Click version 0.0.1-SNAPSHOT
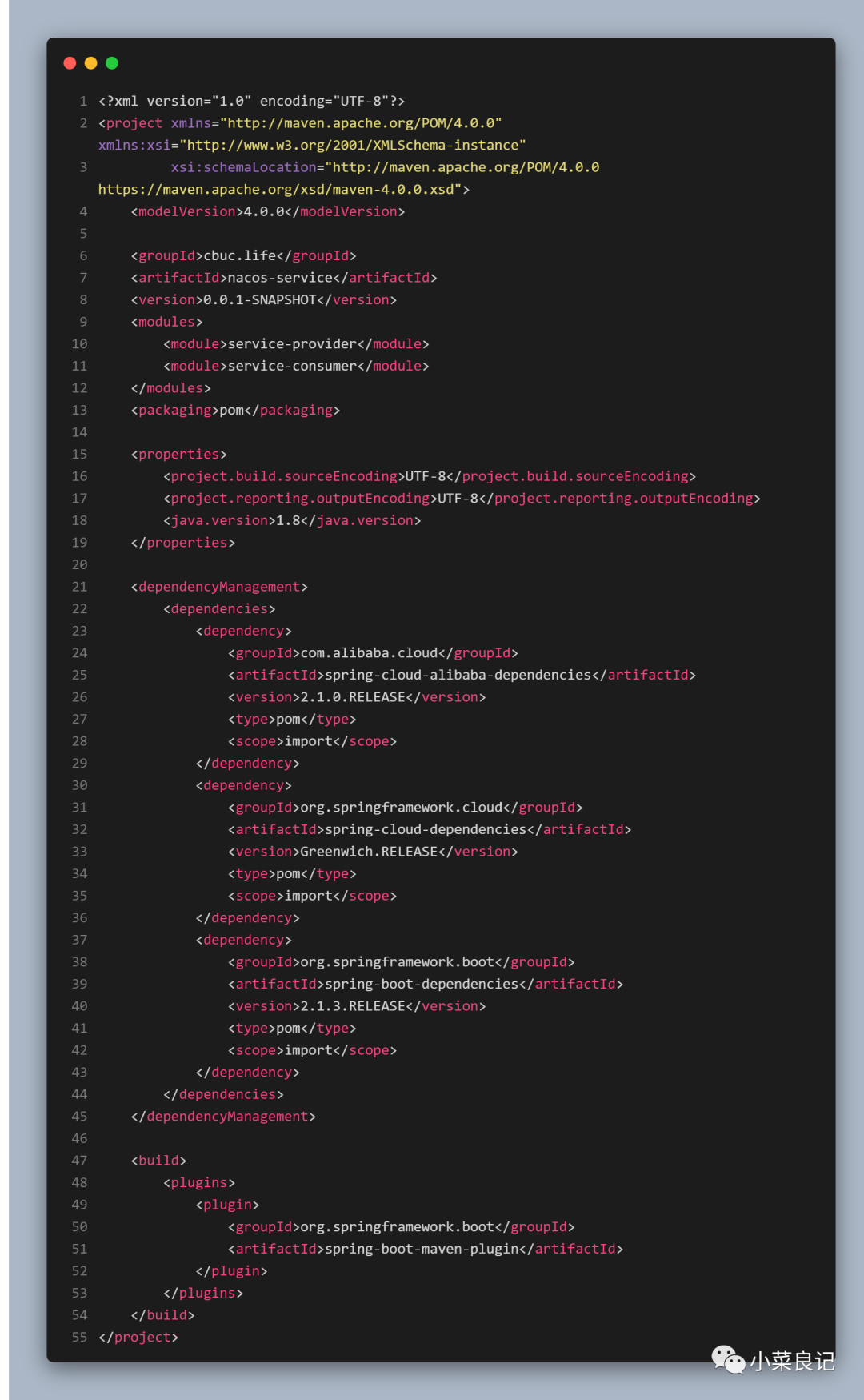The height and width of the screenshot is (1400, 864). 260,299
